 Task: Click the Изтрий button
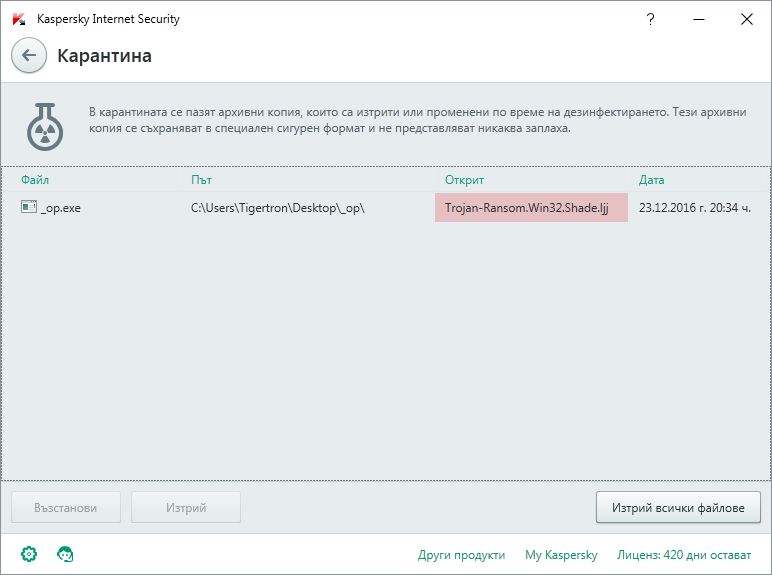click(186, 507)
